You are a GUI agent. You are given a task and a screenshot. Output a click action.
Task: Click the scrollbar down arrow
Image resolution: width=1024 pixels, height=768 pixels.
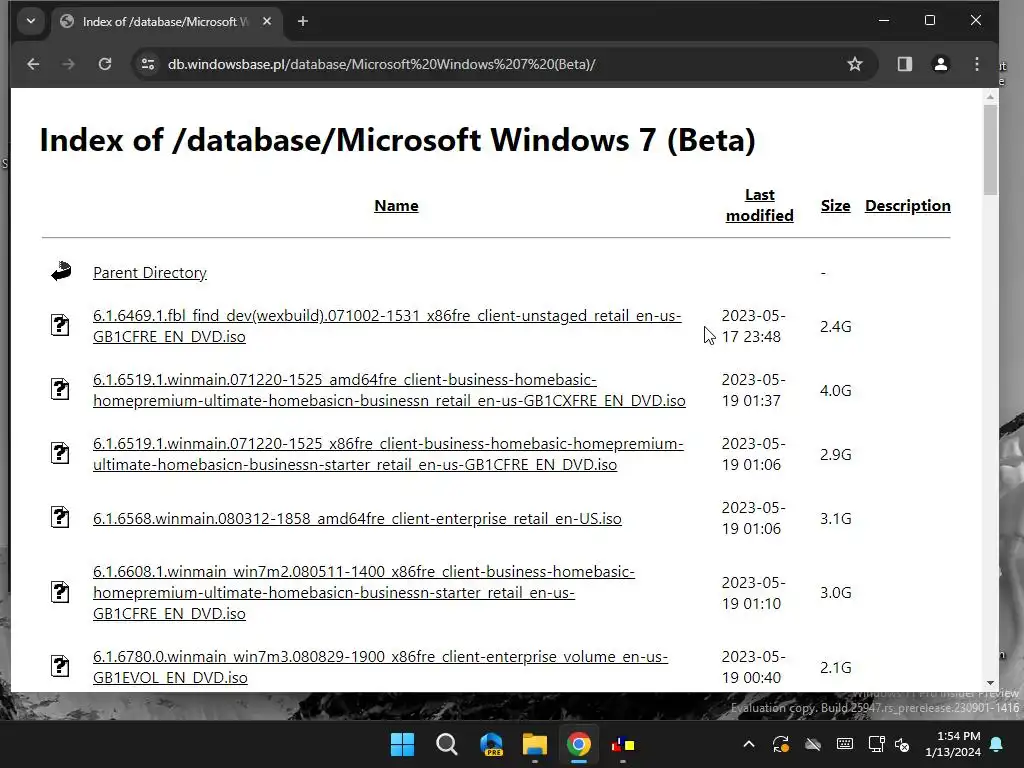[990, 683]
